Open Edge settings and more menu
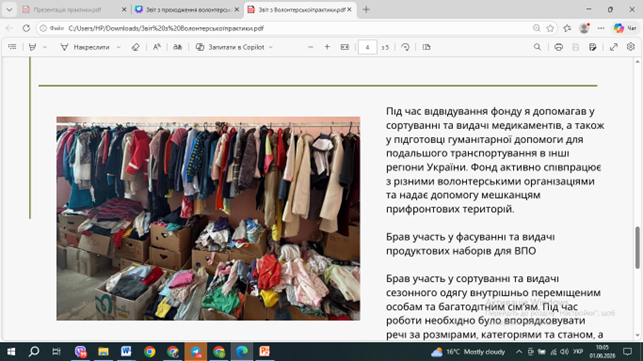This screenshot has height=361, width=643. pyautogui.click(x=601, y=28)
